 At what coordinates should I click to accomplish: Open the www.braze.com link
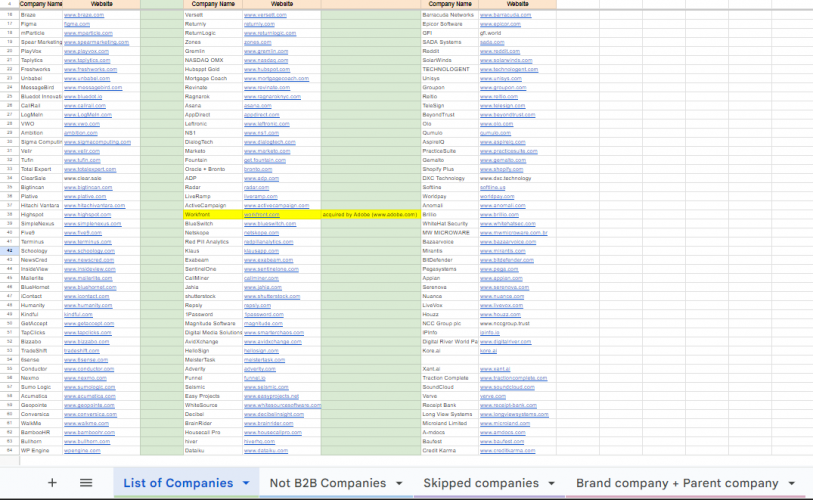click(x=84, y=15)
